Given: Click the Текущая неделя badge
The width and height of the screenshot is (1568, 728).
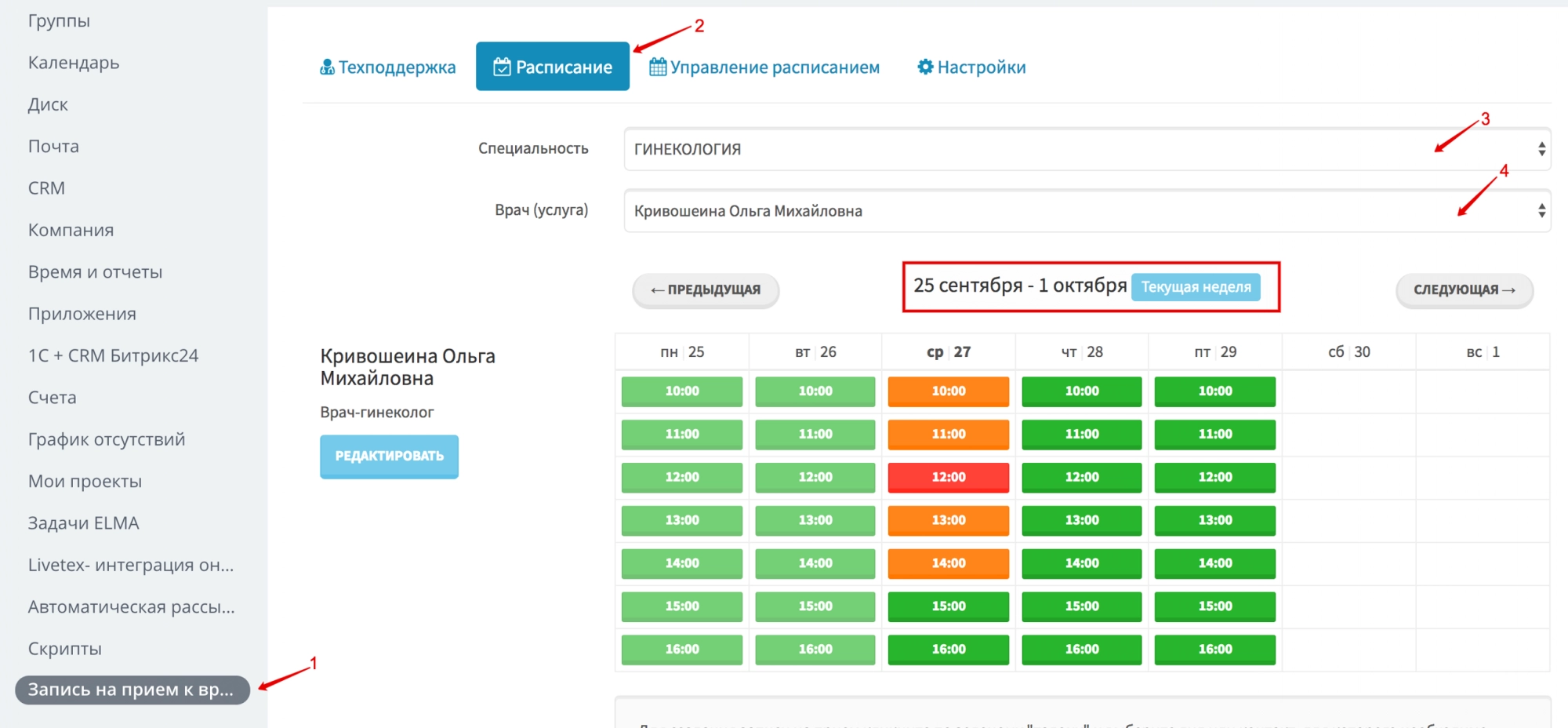Looking at the screenshot, I should tap(1196, 287).
